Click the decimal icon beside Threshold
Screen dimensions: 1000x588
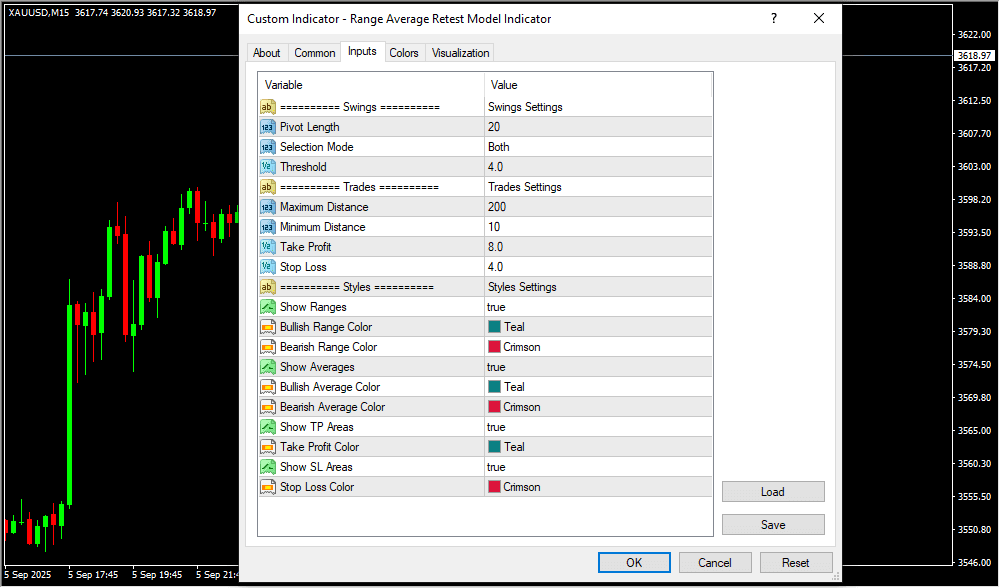[x=267, y=167]
